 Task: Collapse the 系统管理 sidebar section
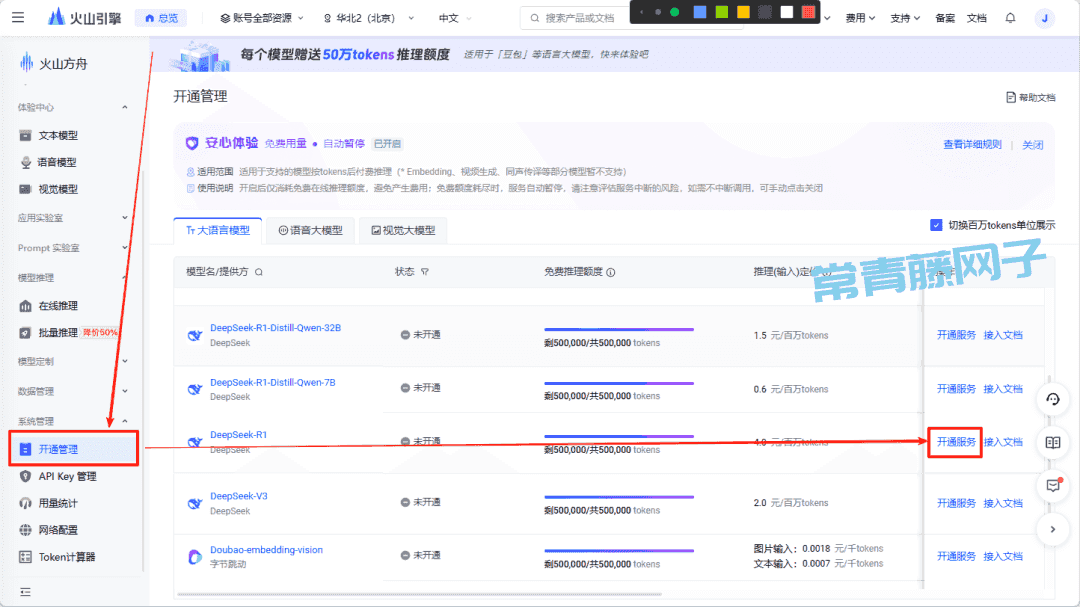pos(125,421)
